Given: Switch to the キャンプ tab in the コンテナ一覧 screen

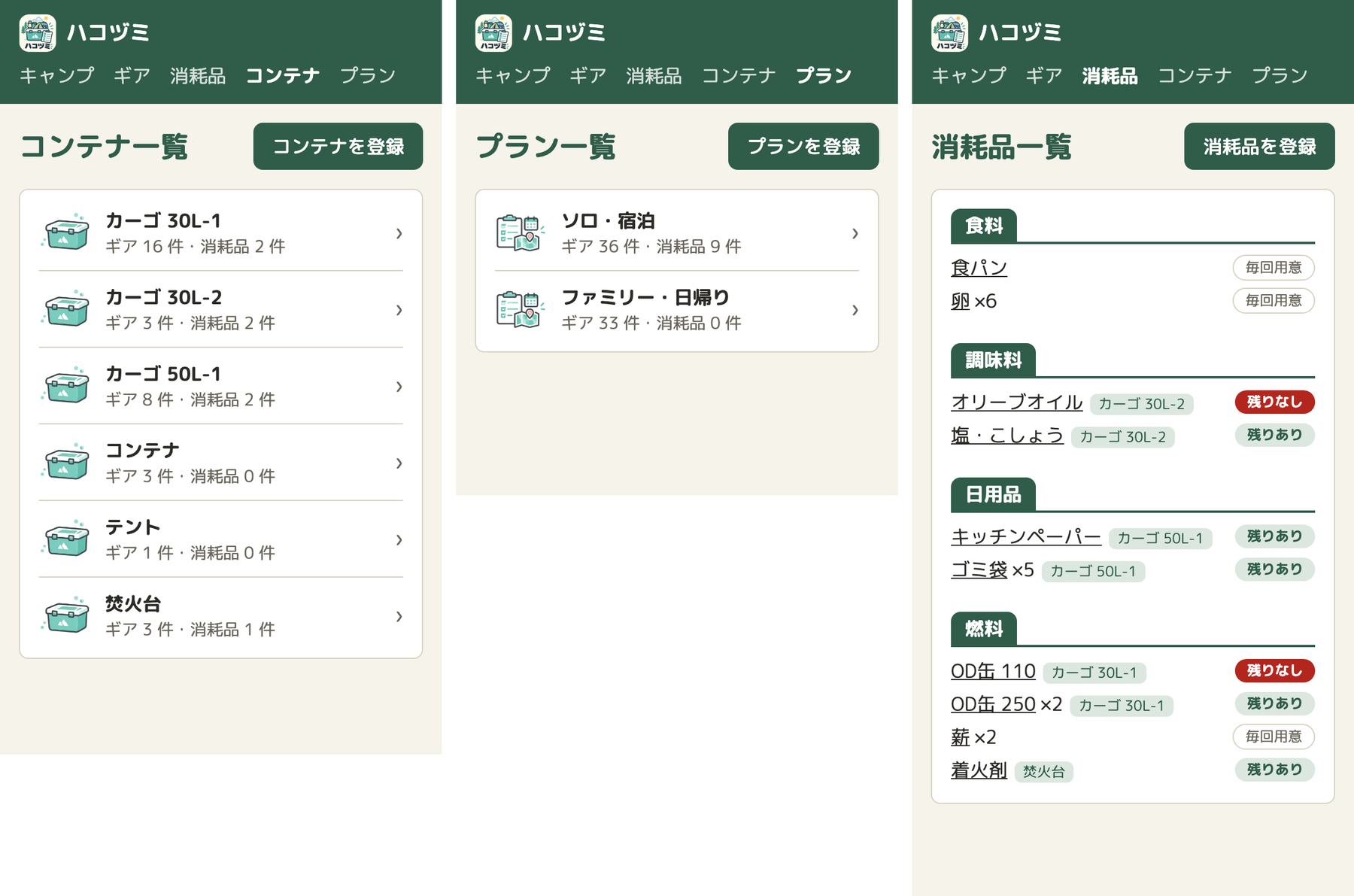Looking at the screenshot, I should [56, 75].
